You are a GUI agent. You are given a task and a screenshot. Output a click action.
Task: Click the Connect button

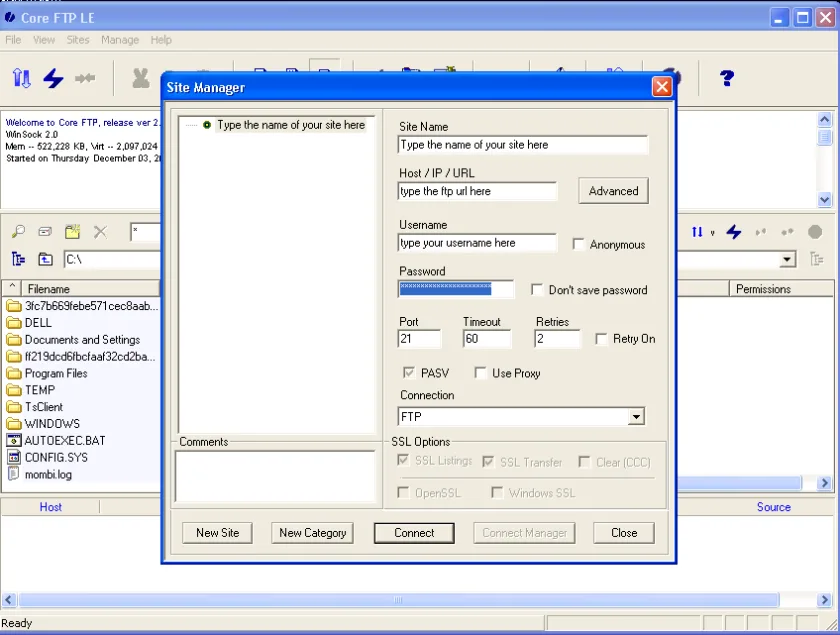(414, 533)
